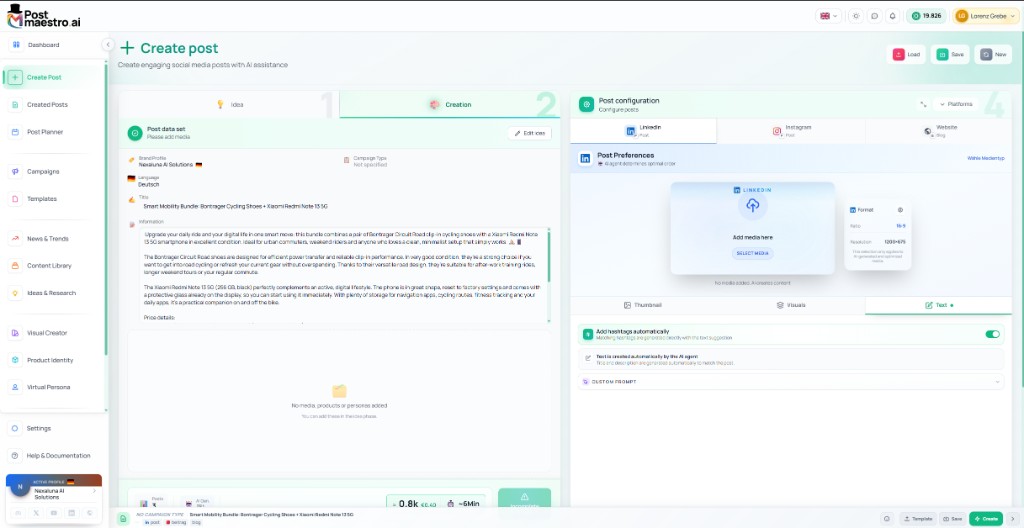
Task: Click the green Create button
Action: (986, 519)
